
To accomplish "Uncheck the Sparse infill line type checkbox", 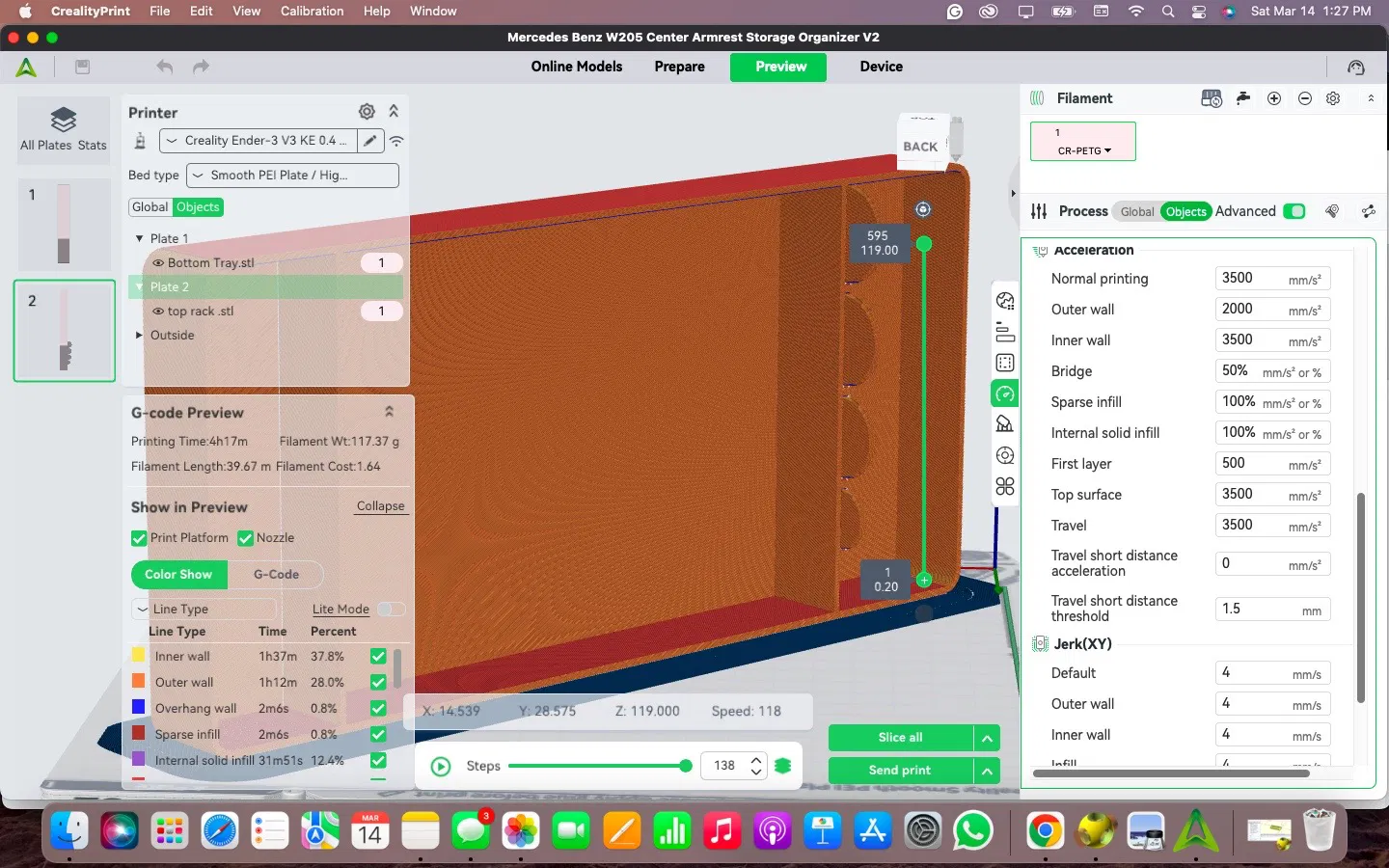I will tap(378, 735).
